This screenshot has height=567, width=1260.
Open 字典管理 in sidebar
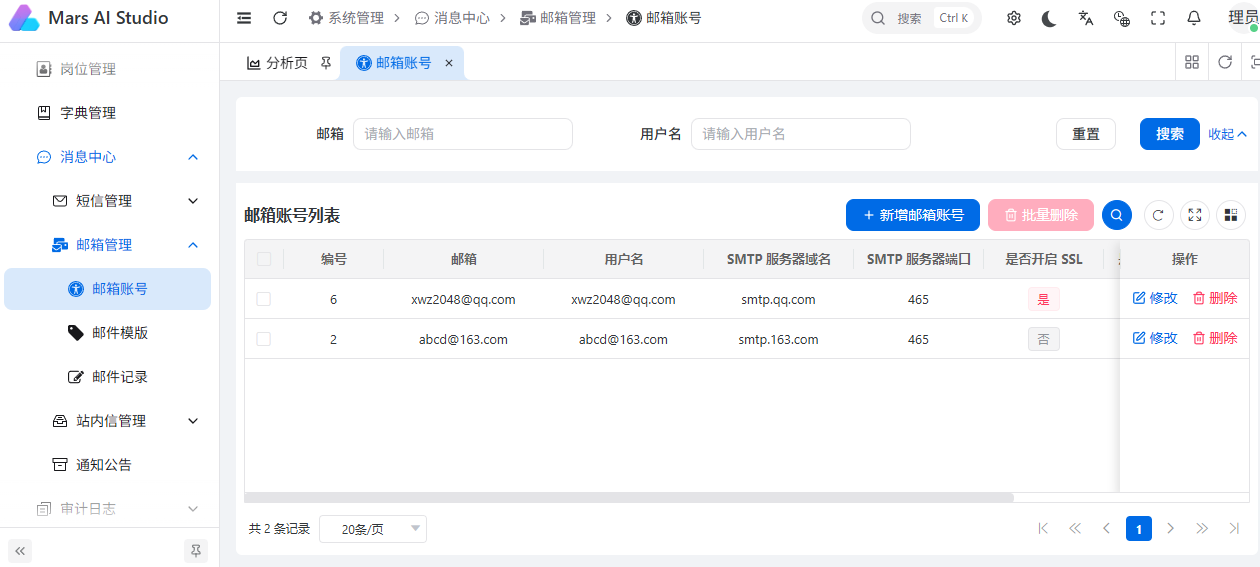110,113
